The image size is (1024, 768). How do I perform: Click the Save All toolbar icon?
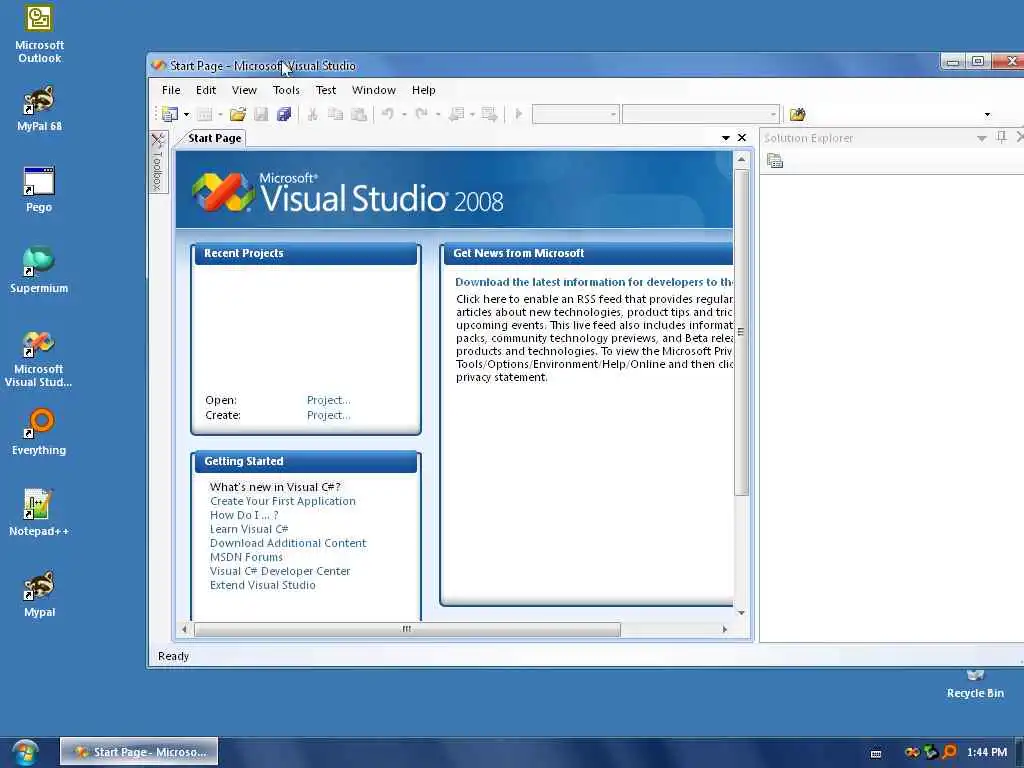click(283, 114)
